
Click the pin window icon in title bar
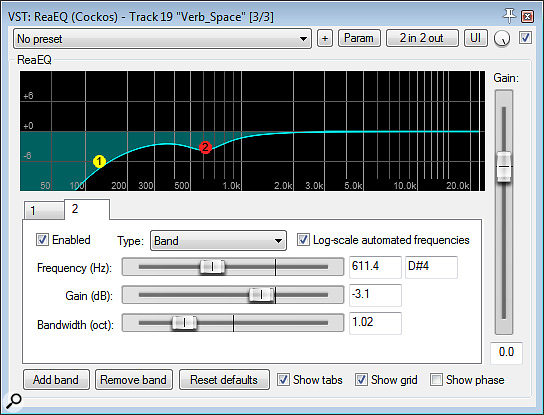click(509, 16)
